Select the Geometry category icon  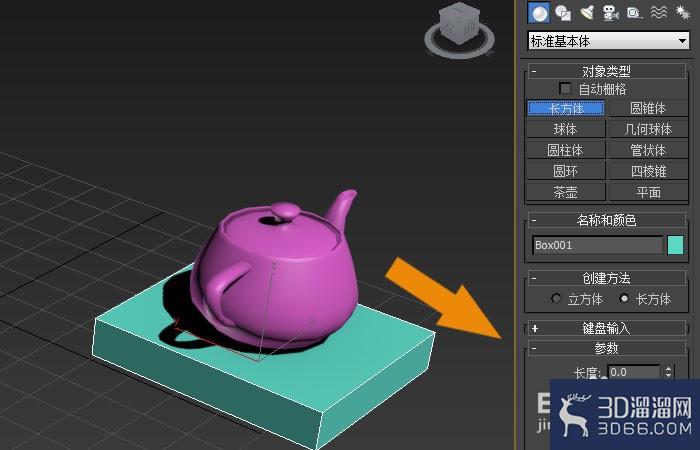click(x=539, y=12)
